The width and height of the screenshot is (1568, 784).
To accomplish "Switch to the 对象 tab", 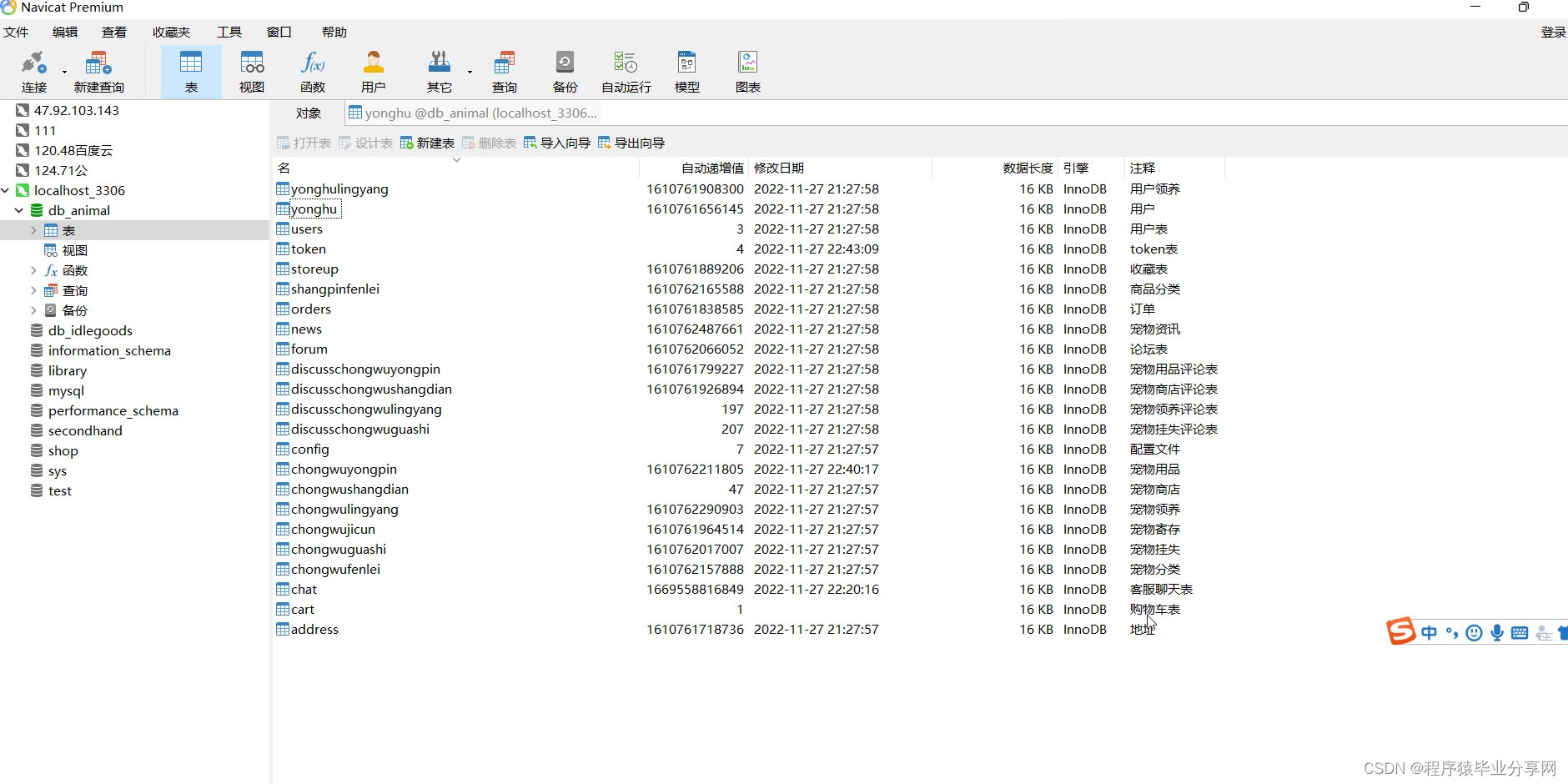I will [x=308, y=113].
